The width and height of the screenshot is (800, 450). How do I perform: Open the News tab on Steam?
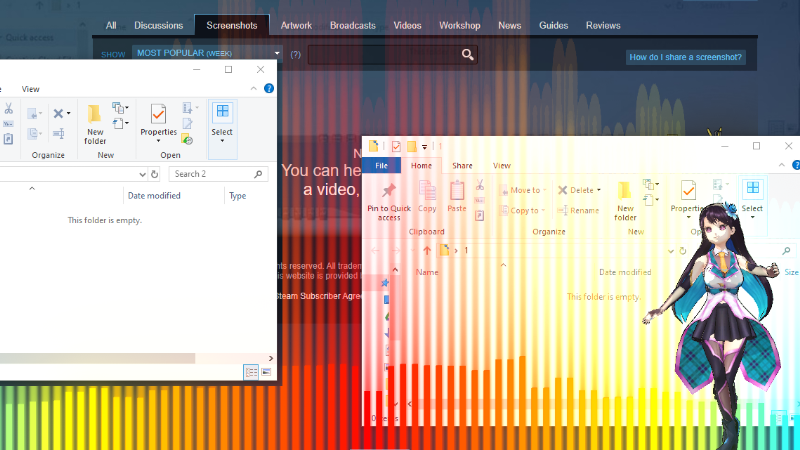510,26
